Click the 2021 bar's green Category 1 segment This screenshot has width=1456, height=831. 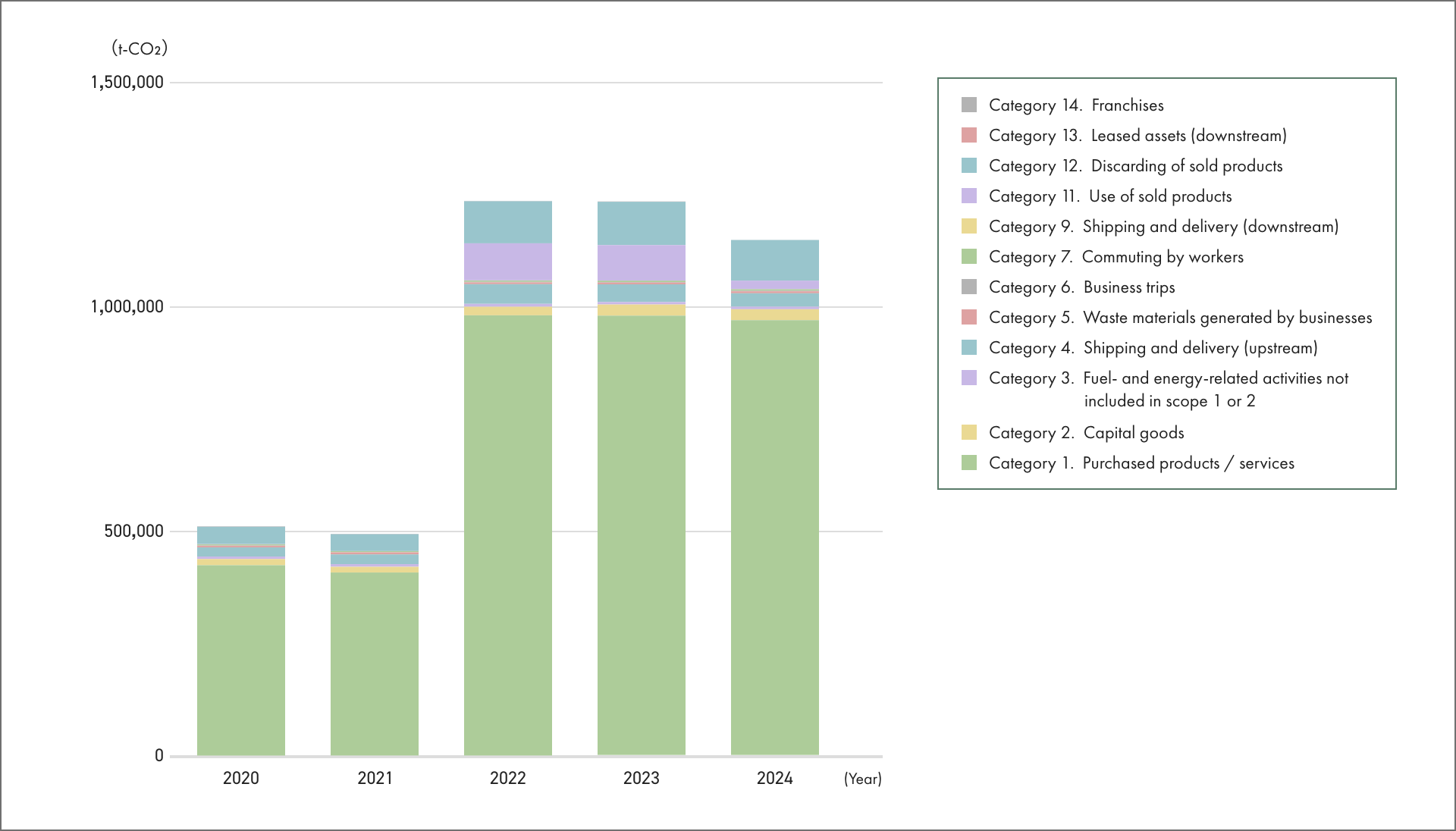375,663
